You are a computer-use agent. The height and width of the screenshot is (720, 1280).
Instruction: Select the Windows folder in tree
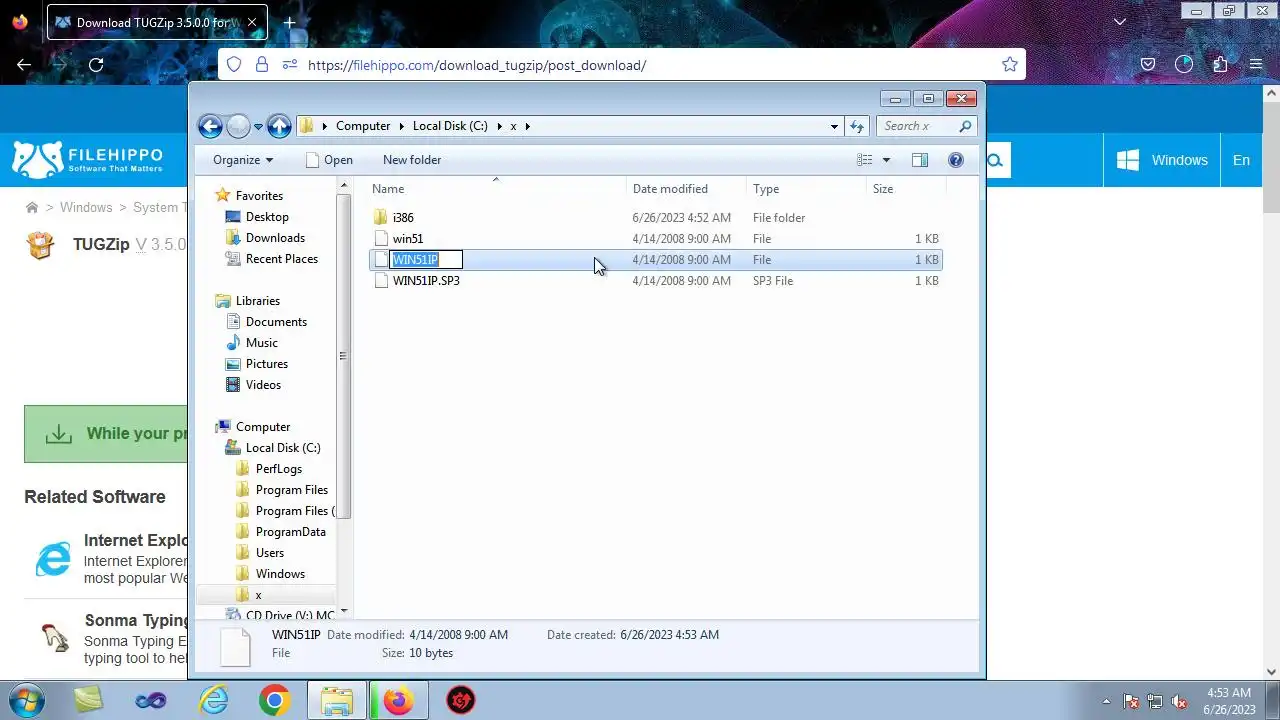tap(280, 574)
